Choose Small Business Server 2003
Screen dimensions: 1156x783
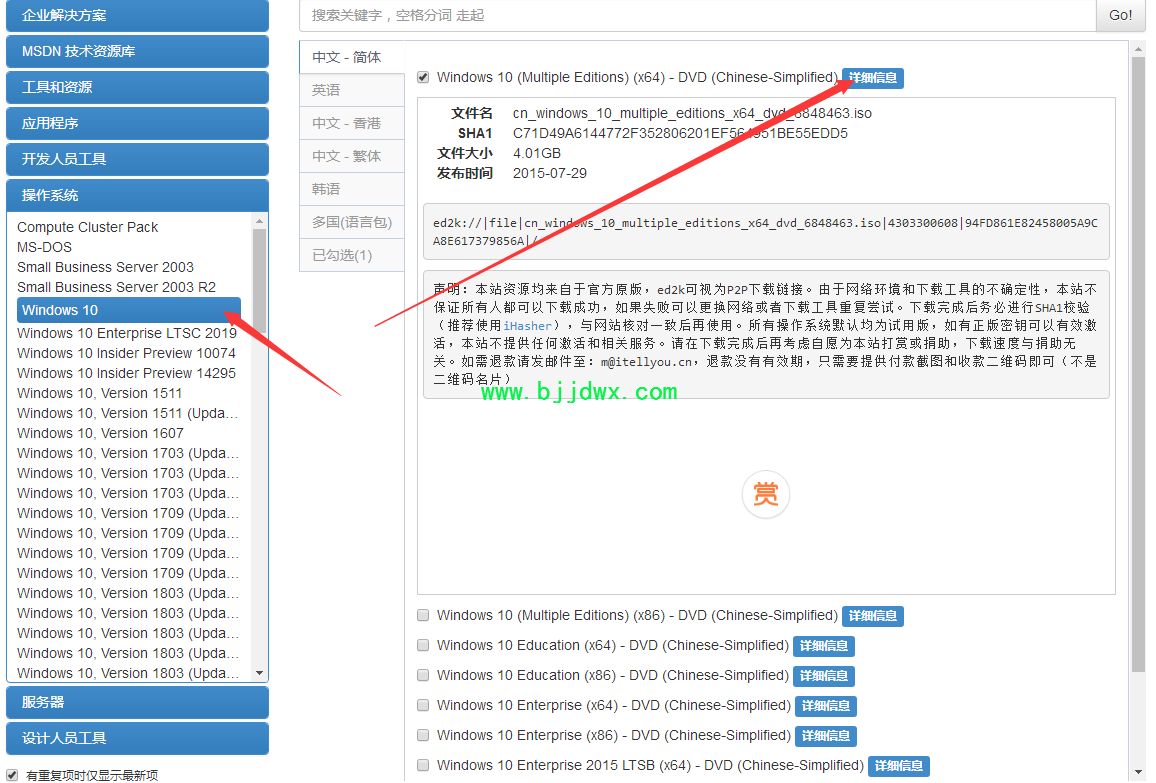click(105, 267)
